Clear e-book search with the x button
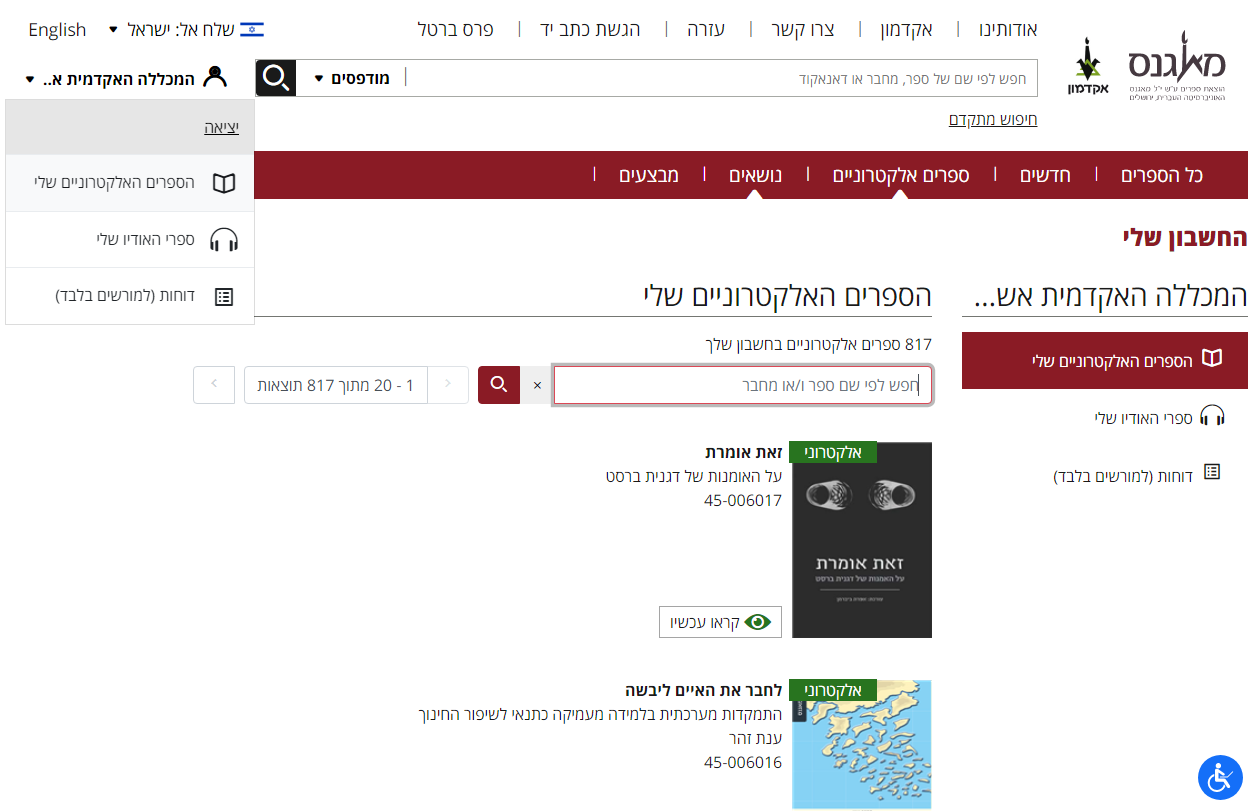Image resolution: width=1250 pixels, height=811 pixels. (x=537, y=385)
